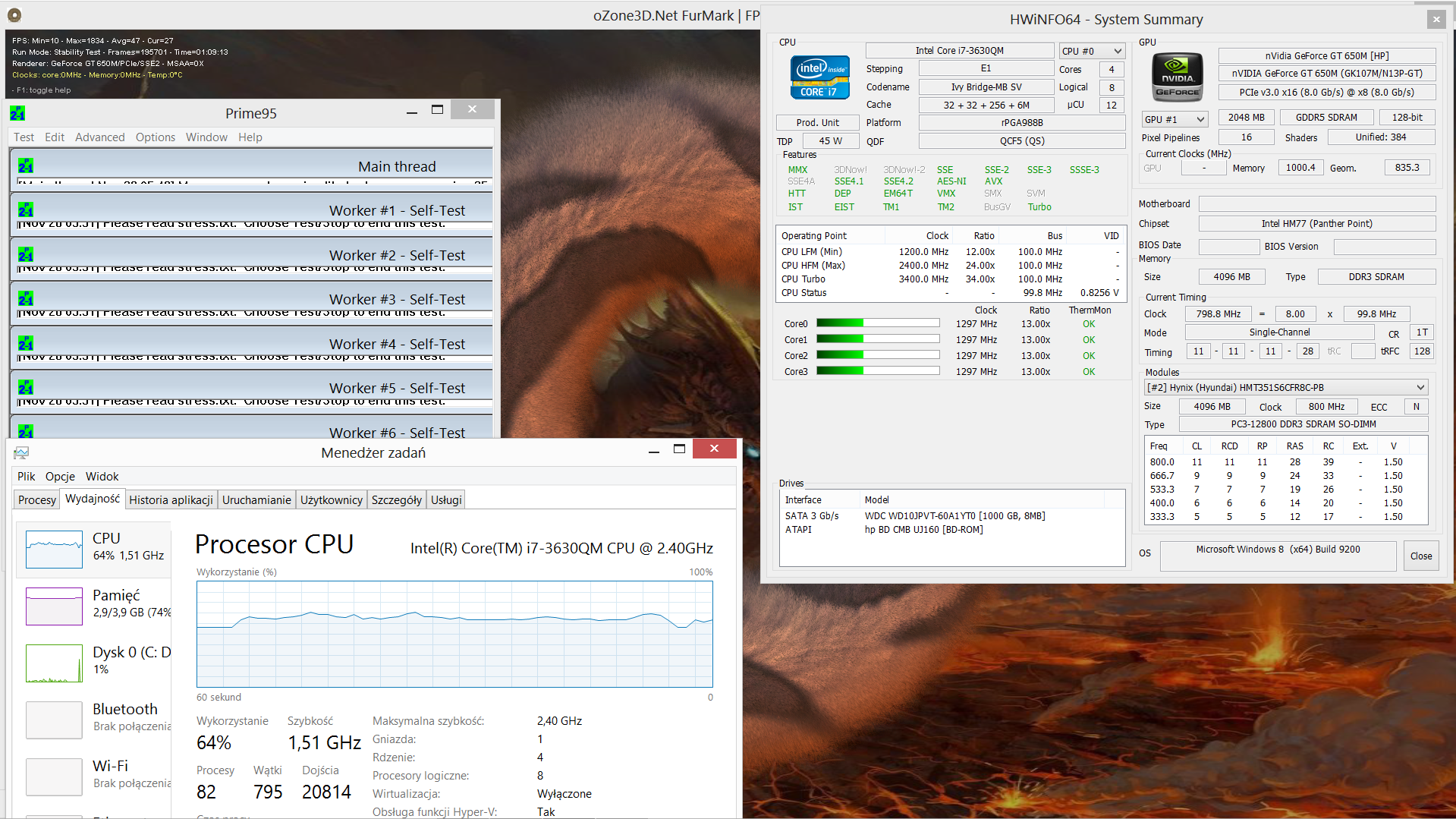Screen dimensions: 1456x819
Task: Click the Ivy Bridge-MB SV codename field
Action: tap(986, 87)
